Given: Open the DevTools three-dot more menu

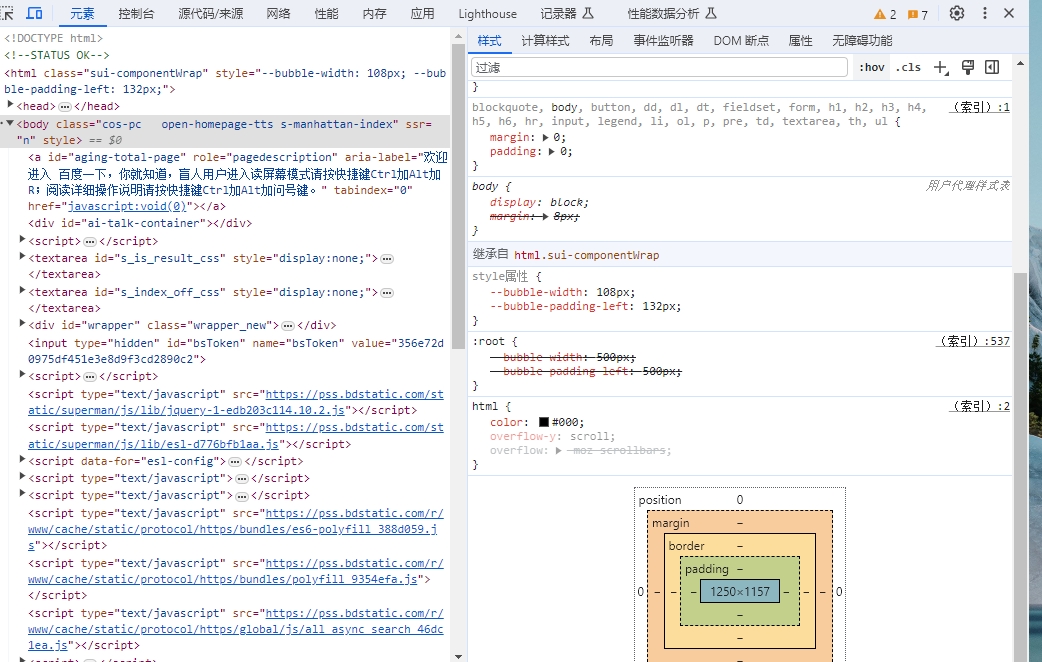Looking at the screenshot, I should (984, 13).
